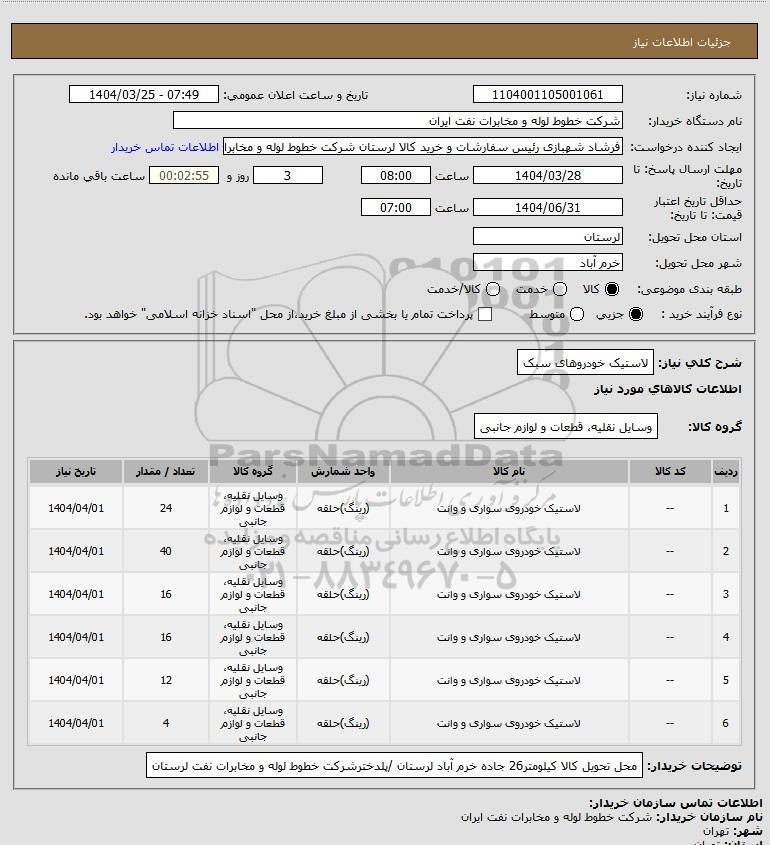Click the delivery province field لرستان
This screenshot has width=770, height=845.
(547, 237)
